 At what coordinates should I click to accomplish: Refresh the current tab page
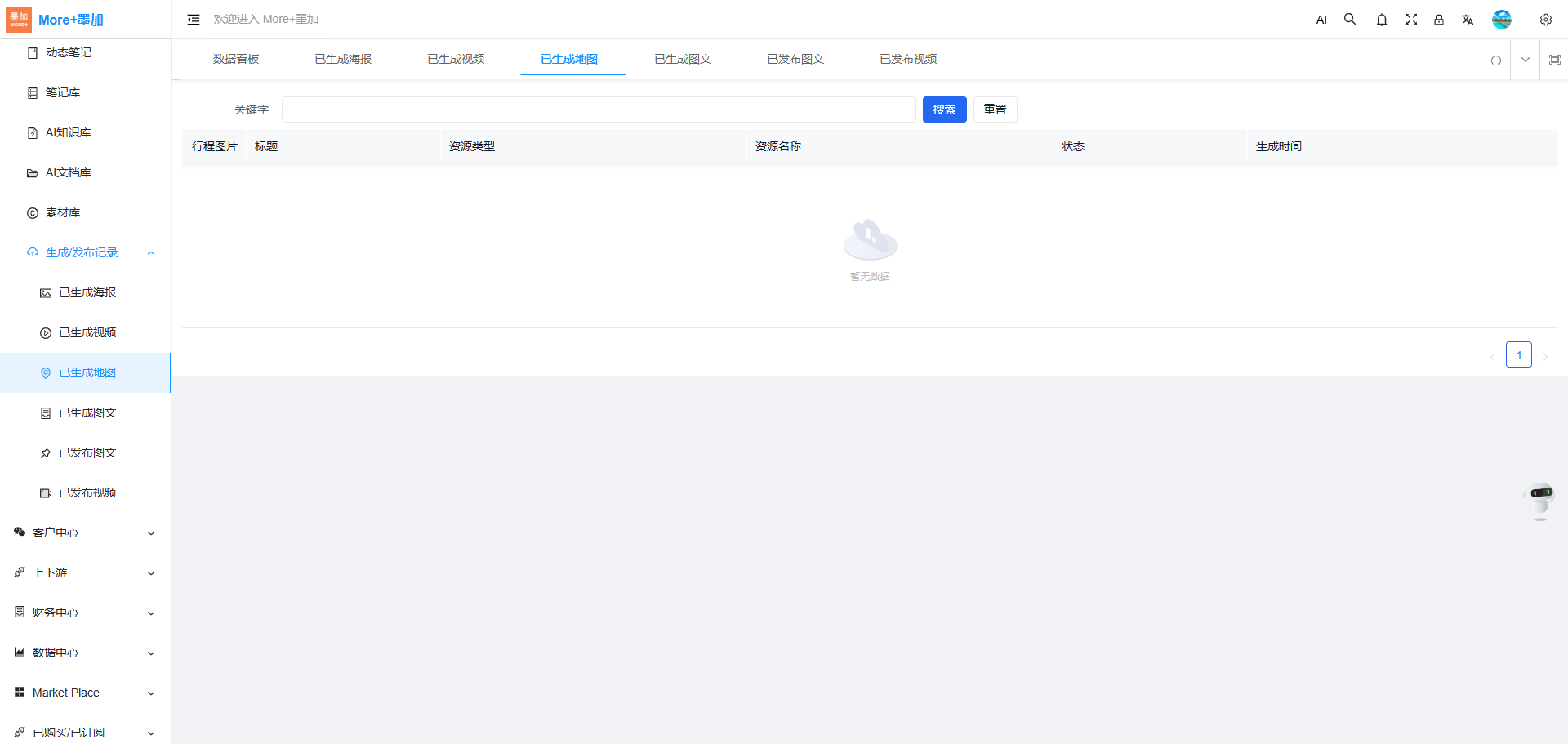1495,60
